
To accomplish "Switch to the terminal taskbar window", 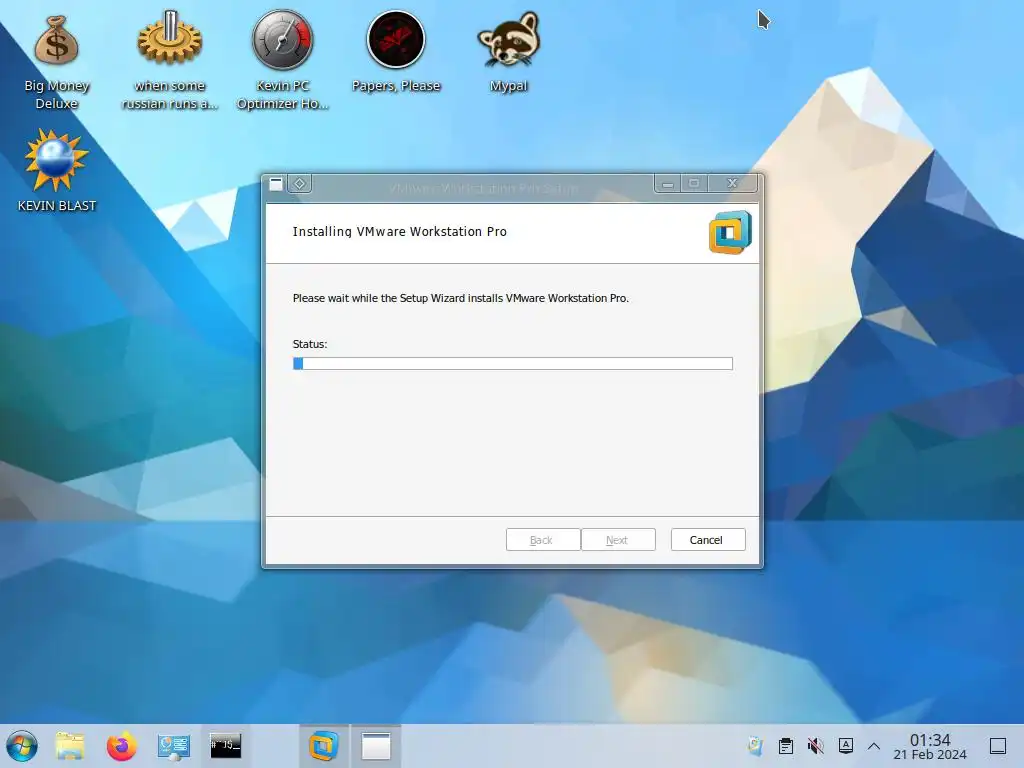I will point(225,746).
